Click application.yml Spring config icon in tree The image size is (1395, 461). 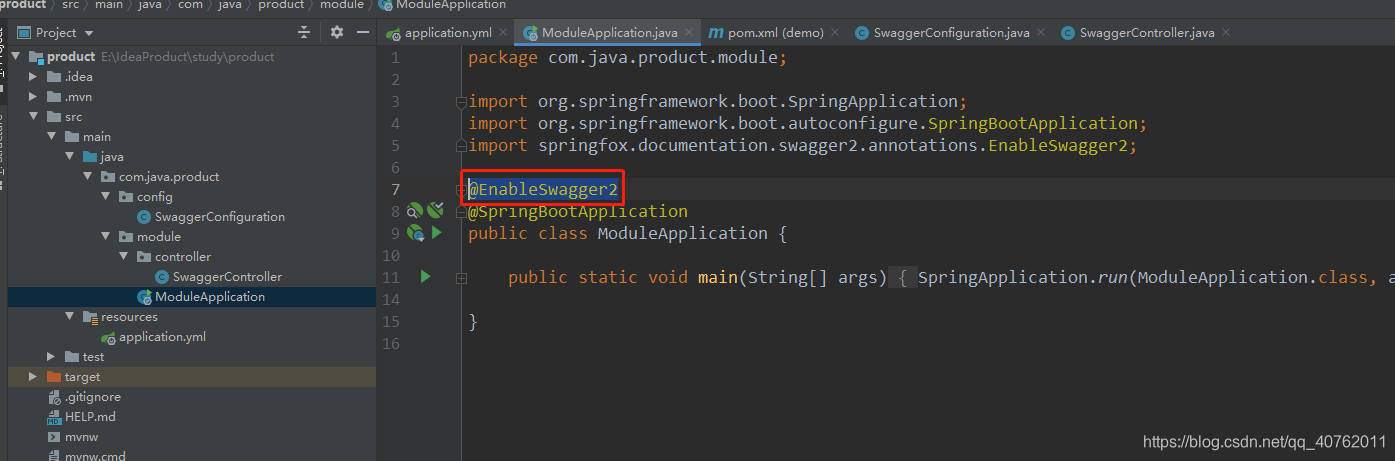pos(108,337)
